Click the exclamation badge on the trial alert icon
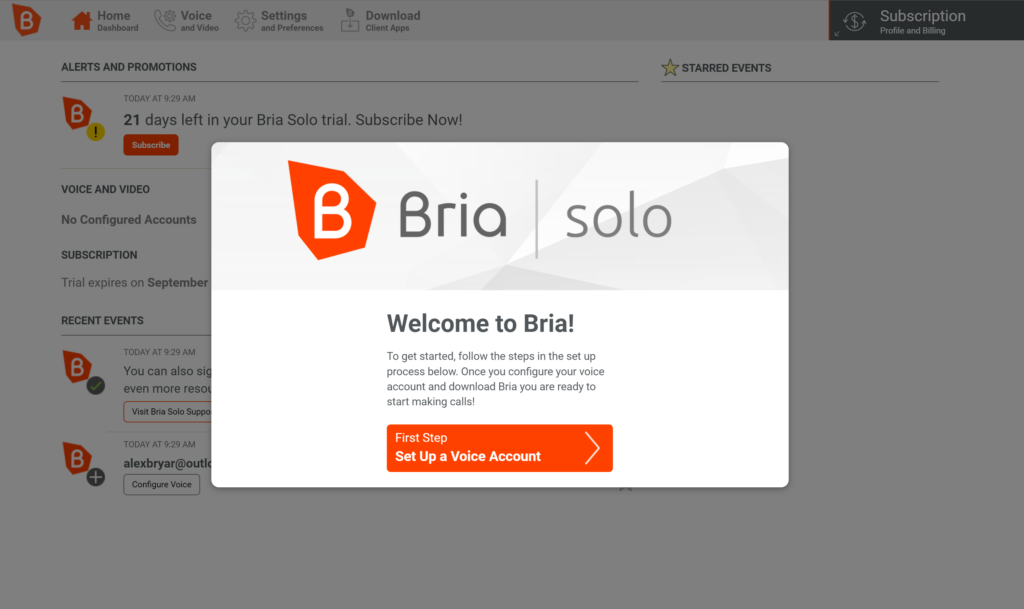Screen dimensions: 1024x609 (96, 131)
